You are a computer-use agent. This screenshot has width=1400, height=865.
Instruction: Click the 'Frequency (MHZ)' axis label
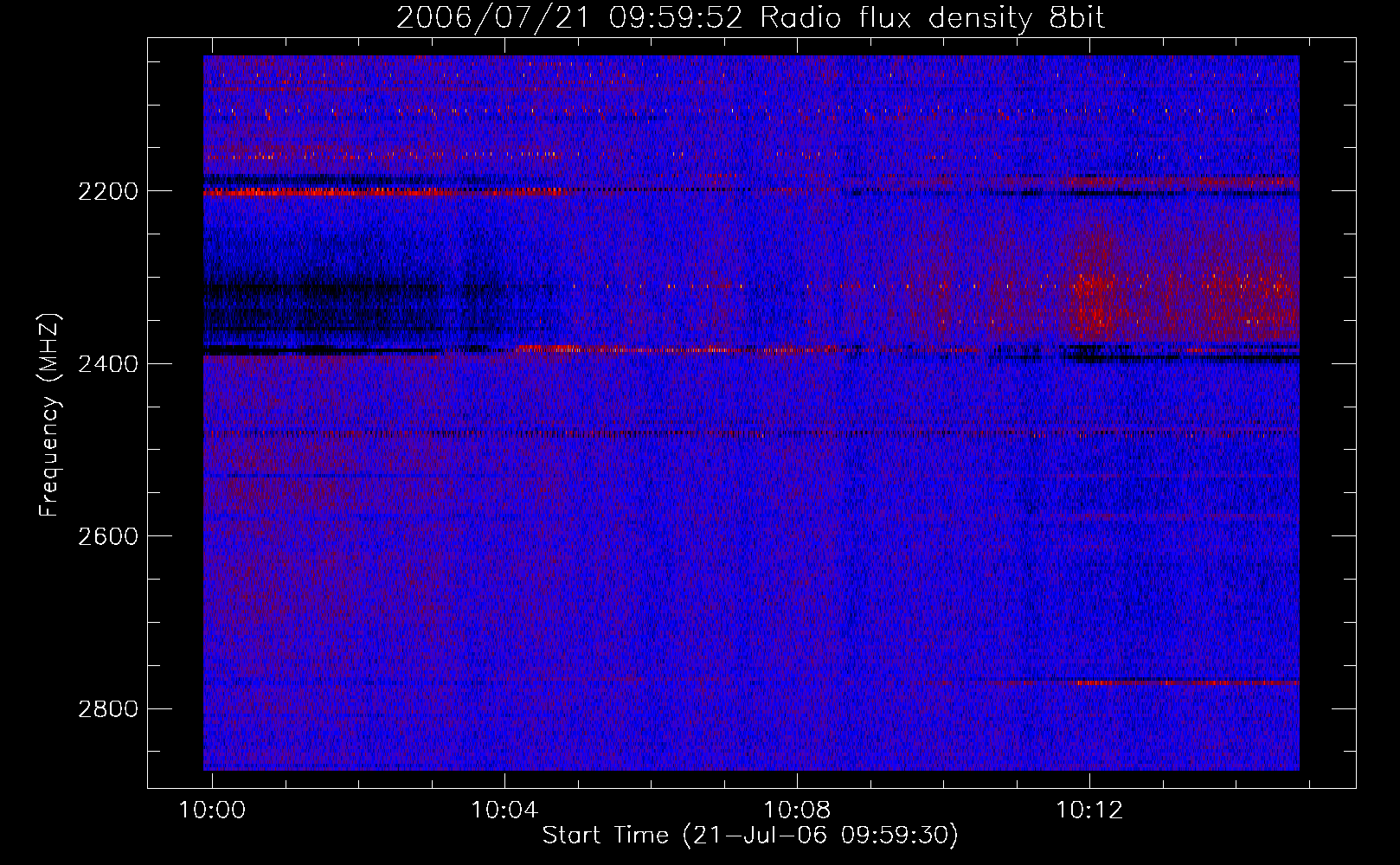49,415
